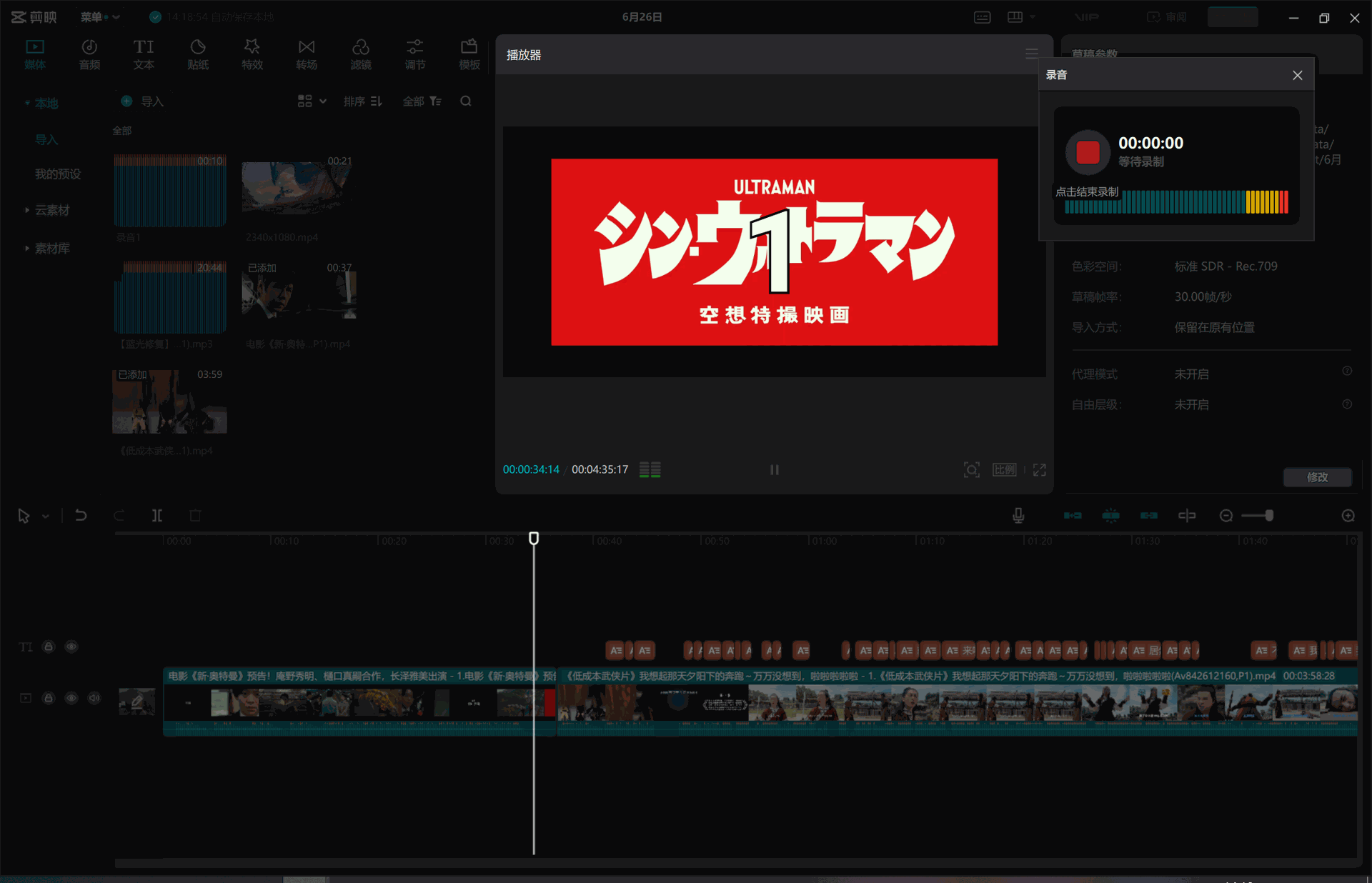Open the 菜单 dropdown menu
The height and width of the screenshot is (883, 1372).
tap(99, 16)
